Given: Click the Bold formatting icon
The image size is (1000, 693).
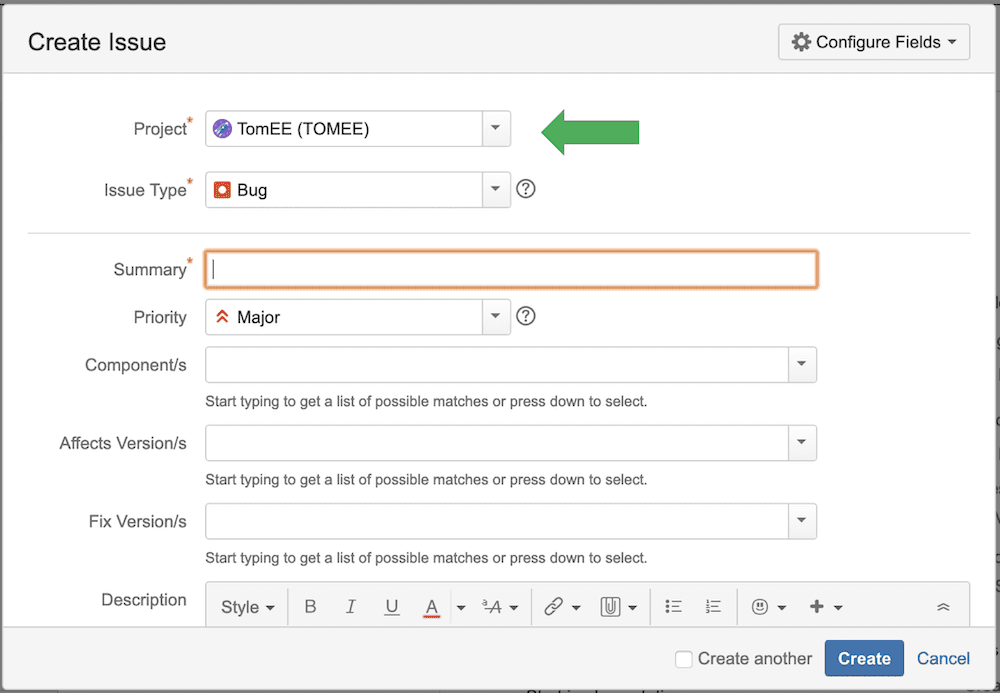Looking at the screenshot, I should click(x=310, y=607).
